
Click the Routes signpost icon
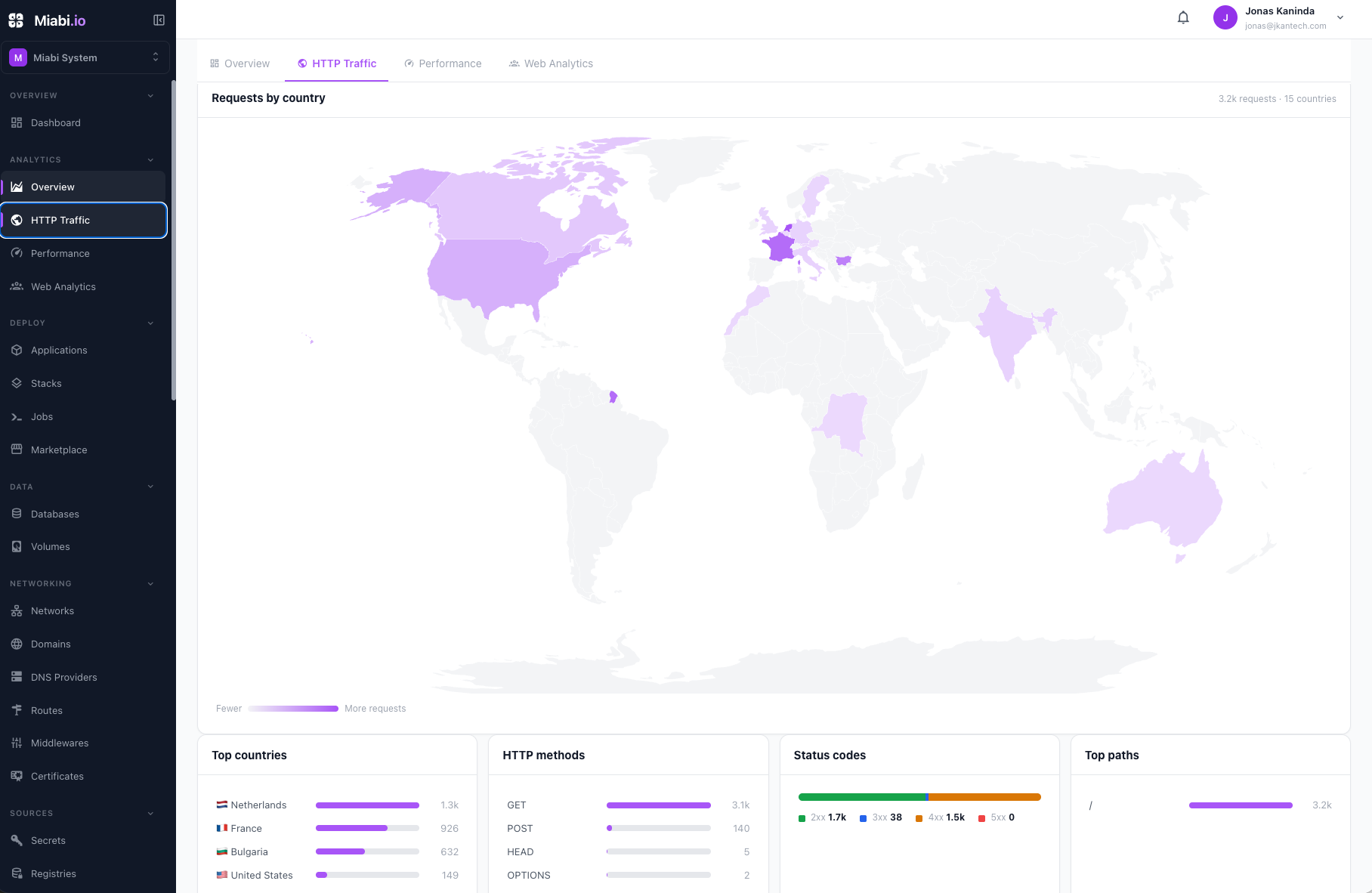coord(17,710)
